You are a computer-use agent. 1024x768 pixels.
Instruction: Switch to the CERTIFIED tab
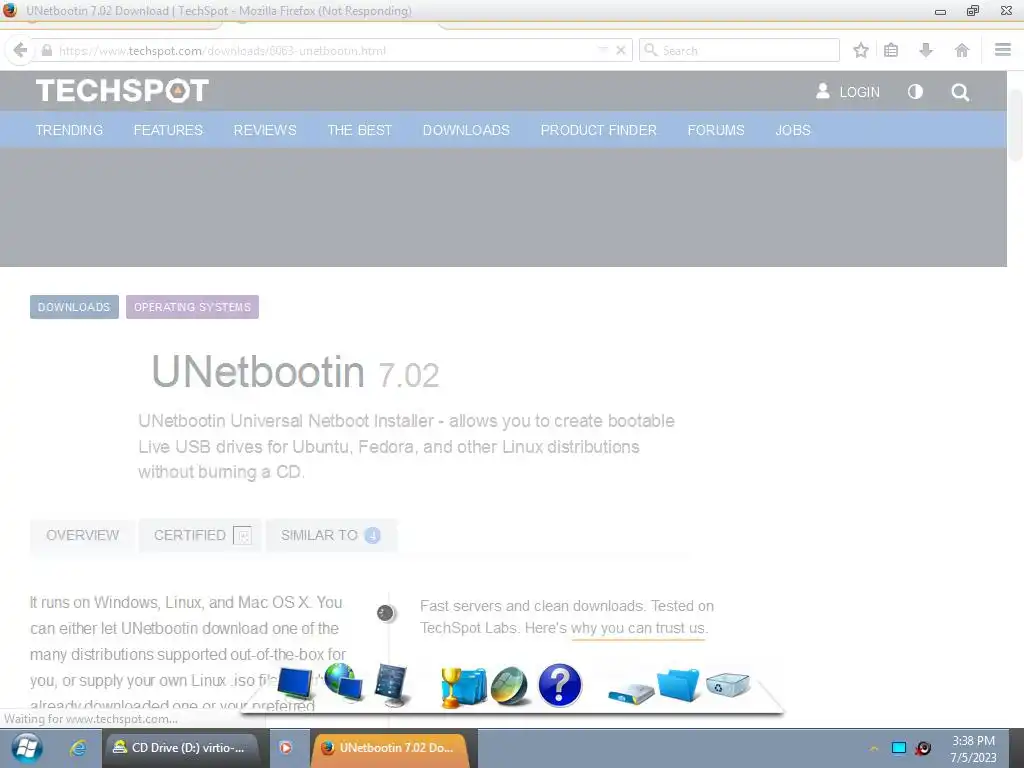[x=200, y=536]
